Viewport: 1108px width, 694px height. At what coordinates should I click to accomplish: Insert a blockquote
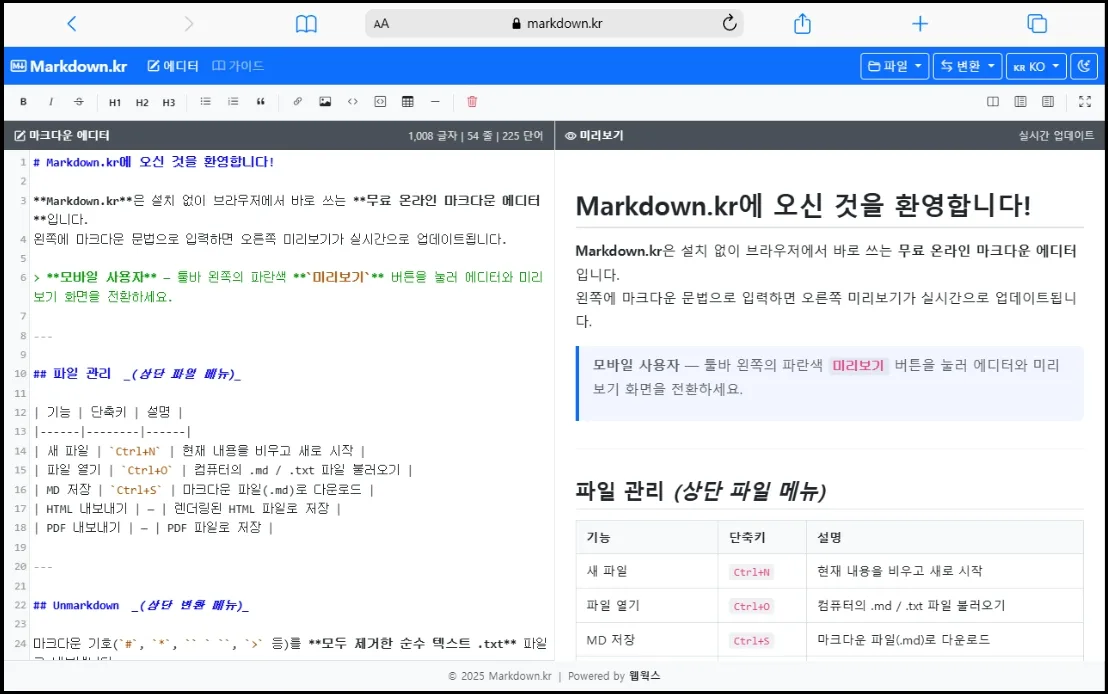pos(261,102)
